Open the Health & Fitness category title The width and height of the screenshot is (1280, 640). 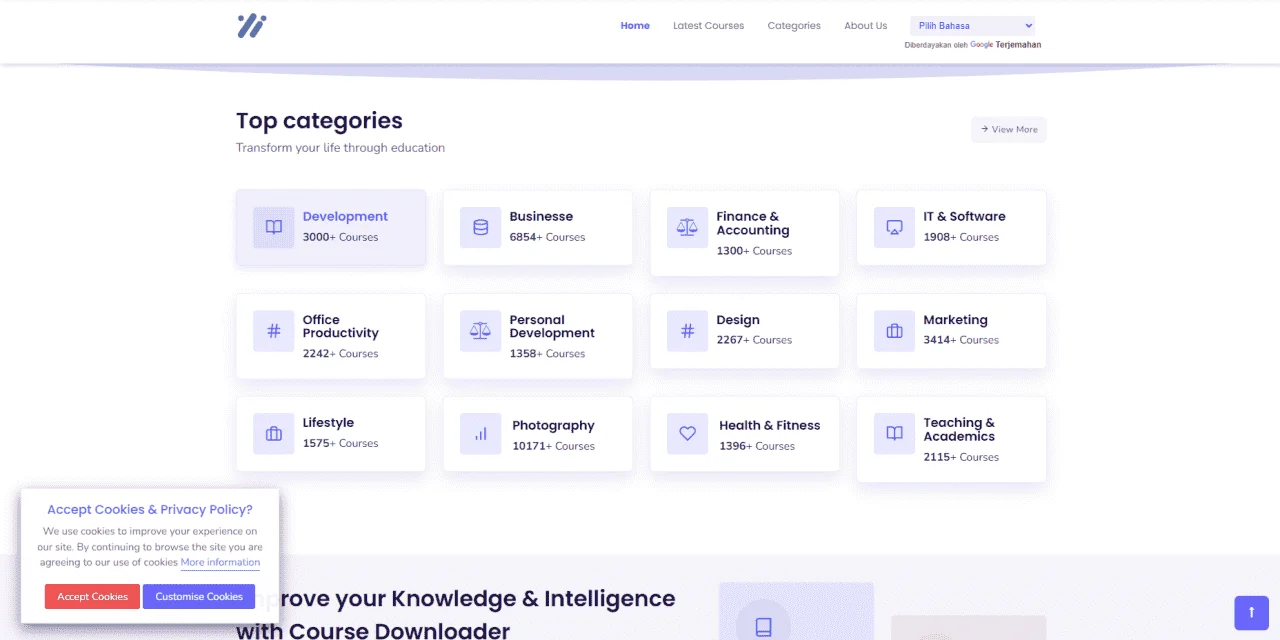(x=770, y=426)
